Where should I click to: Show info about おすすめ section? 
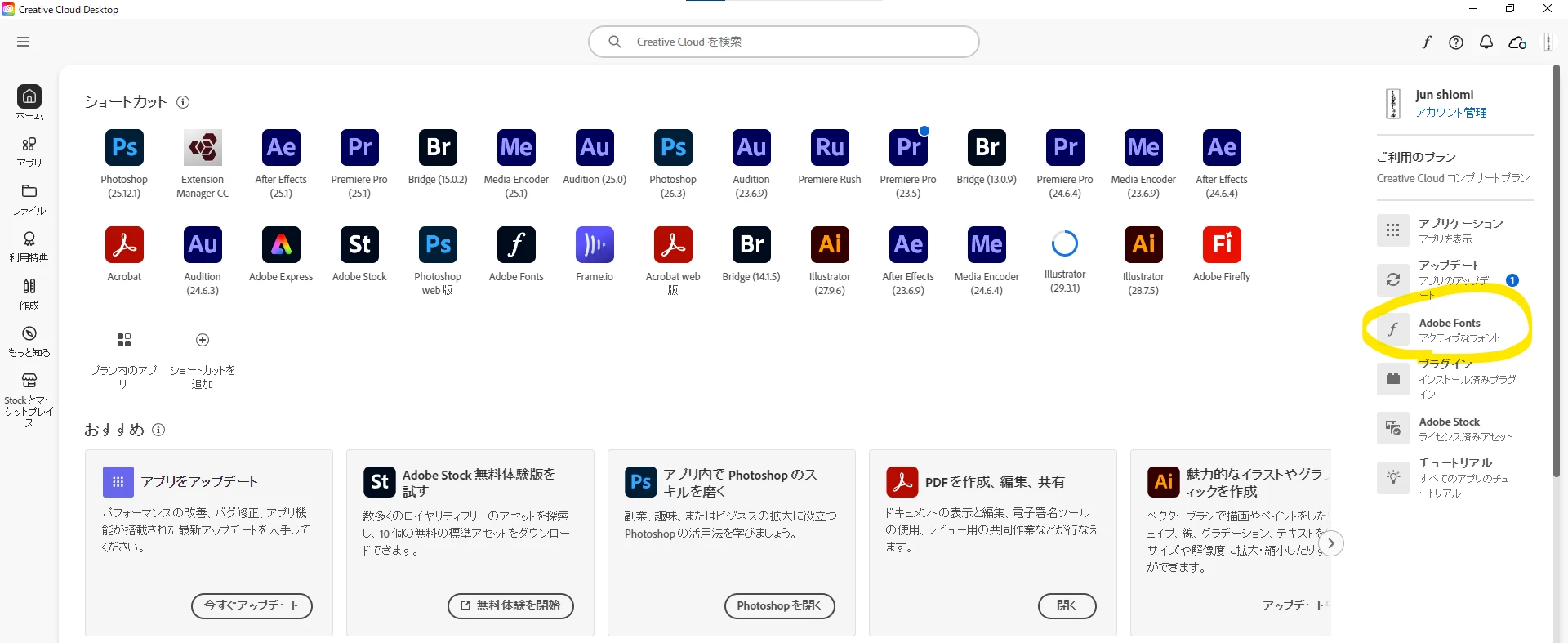click(158, 430)
